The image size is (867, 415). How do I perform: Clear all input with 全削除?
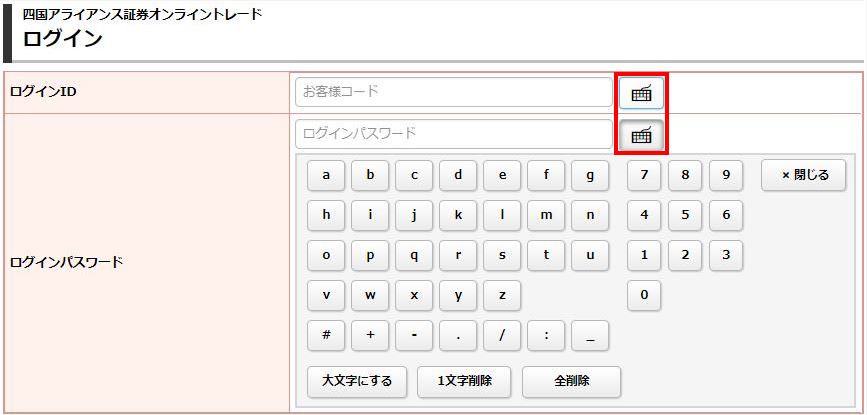tap(571, 381)
